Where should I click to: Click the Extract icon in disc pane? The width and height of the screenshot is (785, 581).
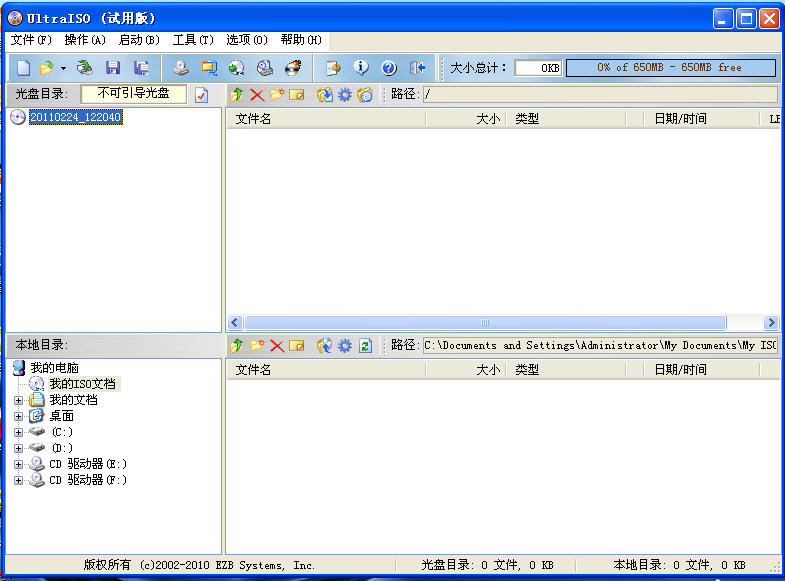click(325, 95)
